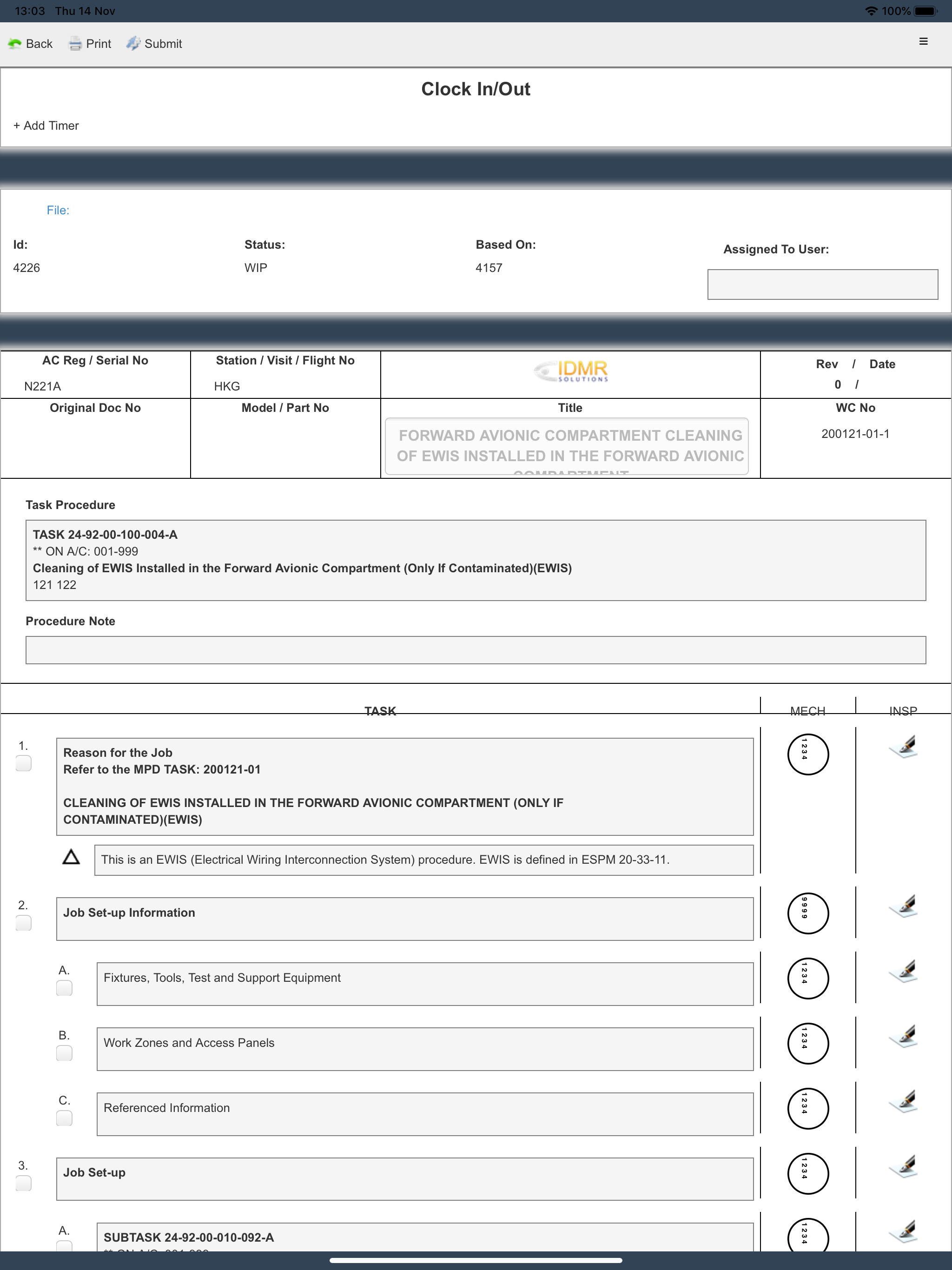Check box C for Referenced Information
The width and height of the screenshot is (952, 1270).
tap(64, 1118)
